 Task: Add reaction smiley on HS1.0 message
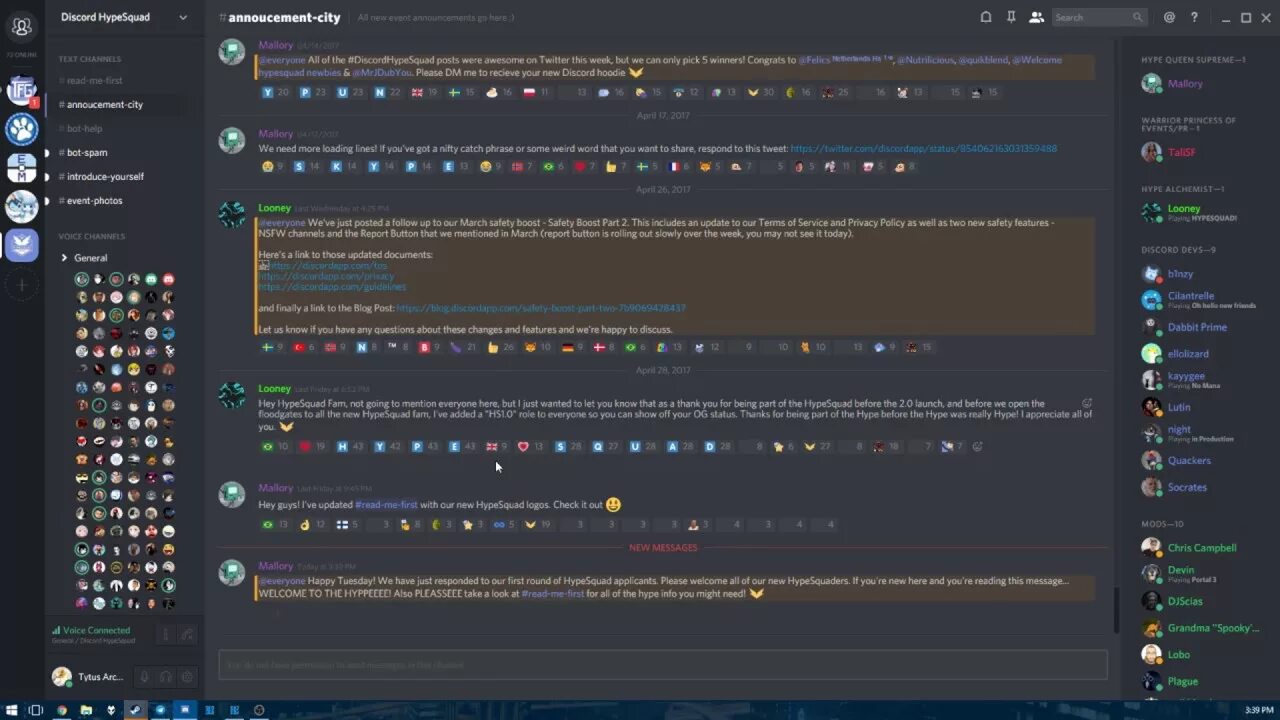[978, 446]
